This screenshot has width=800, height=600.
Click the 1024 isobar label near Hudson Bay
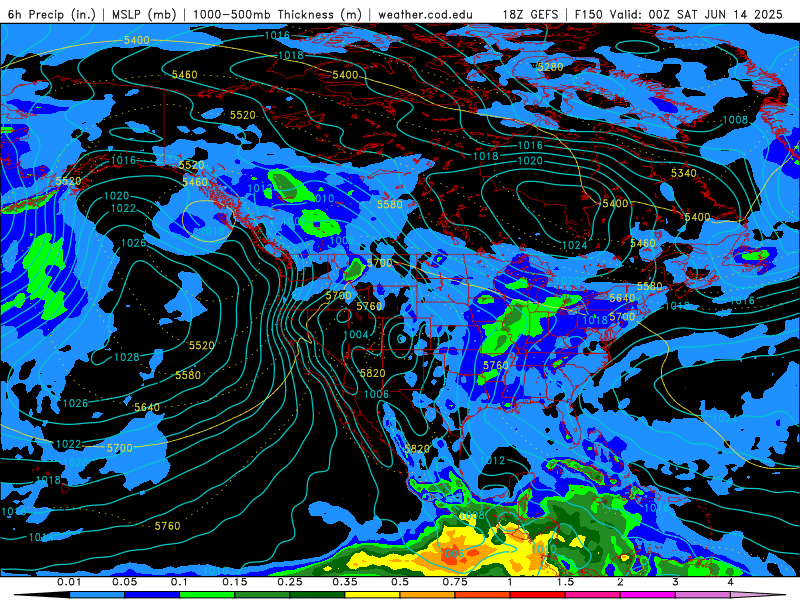point(574,245)
